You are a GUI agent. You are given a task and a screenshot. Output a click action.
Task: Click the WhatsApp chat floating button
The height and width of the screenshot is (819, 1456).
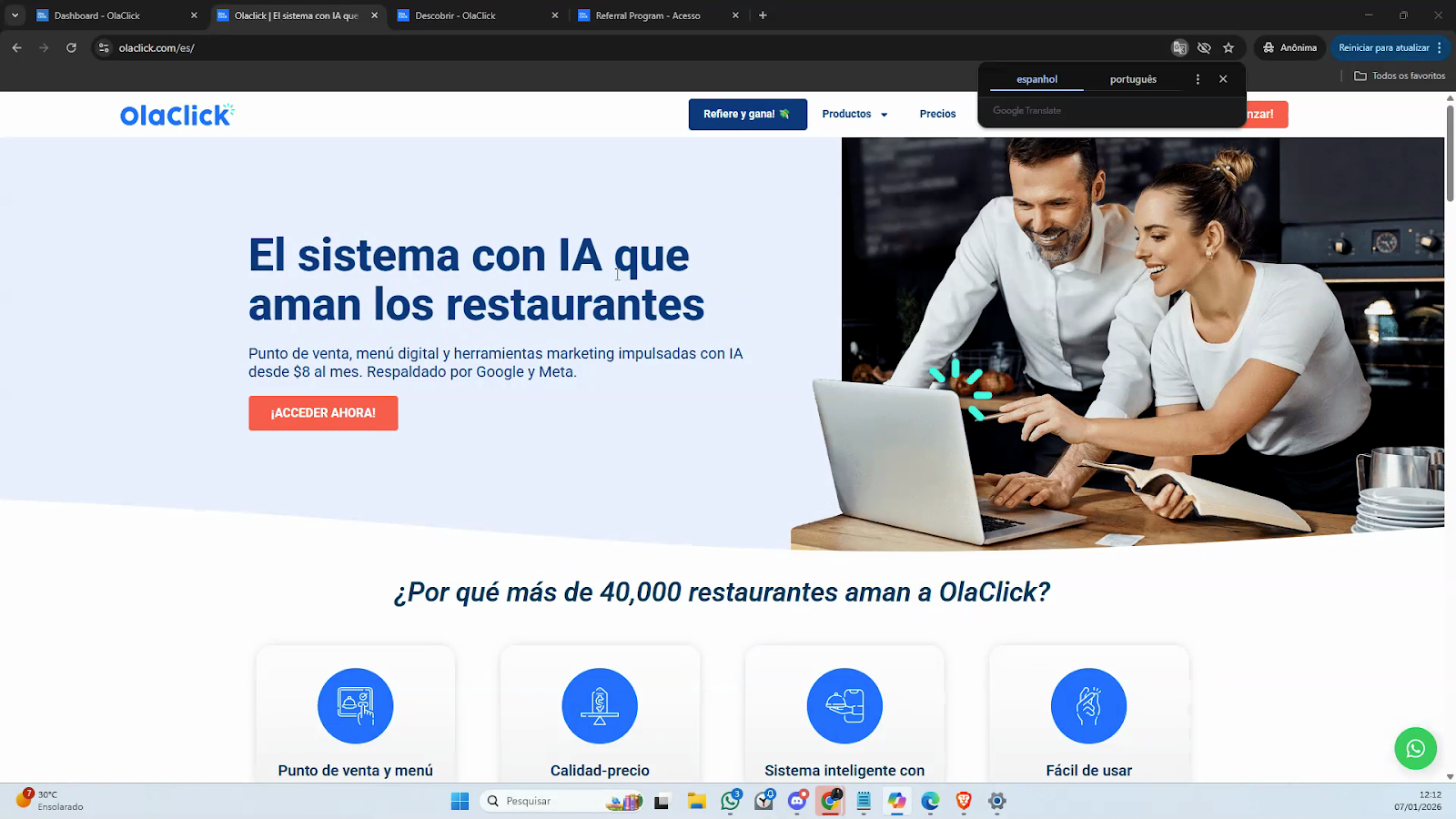pos(1415,748)
